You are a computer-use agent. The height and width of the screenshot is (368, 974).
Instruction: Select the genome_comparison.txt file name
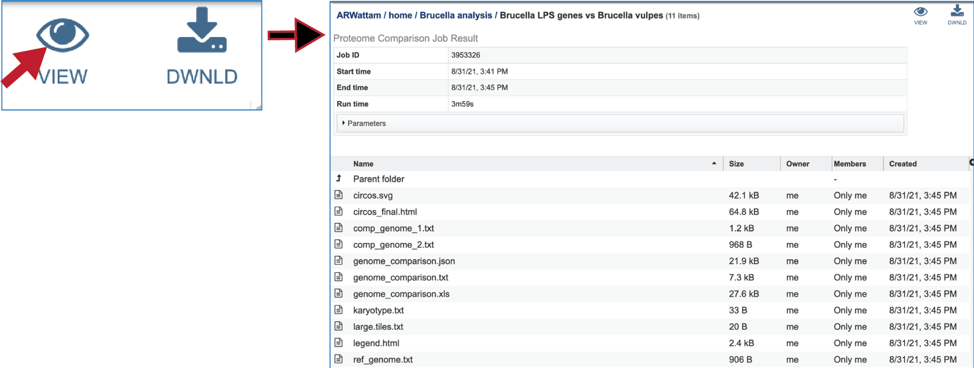click(401, 277)
